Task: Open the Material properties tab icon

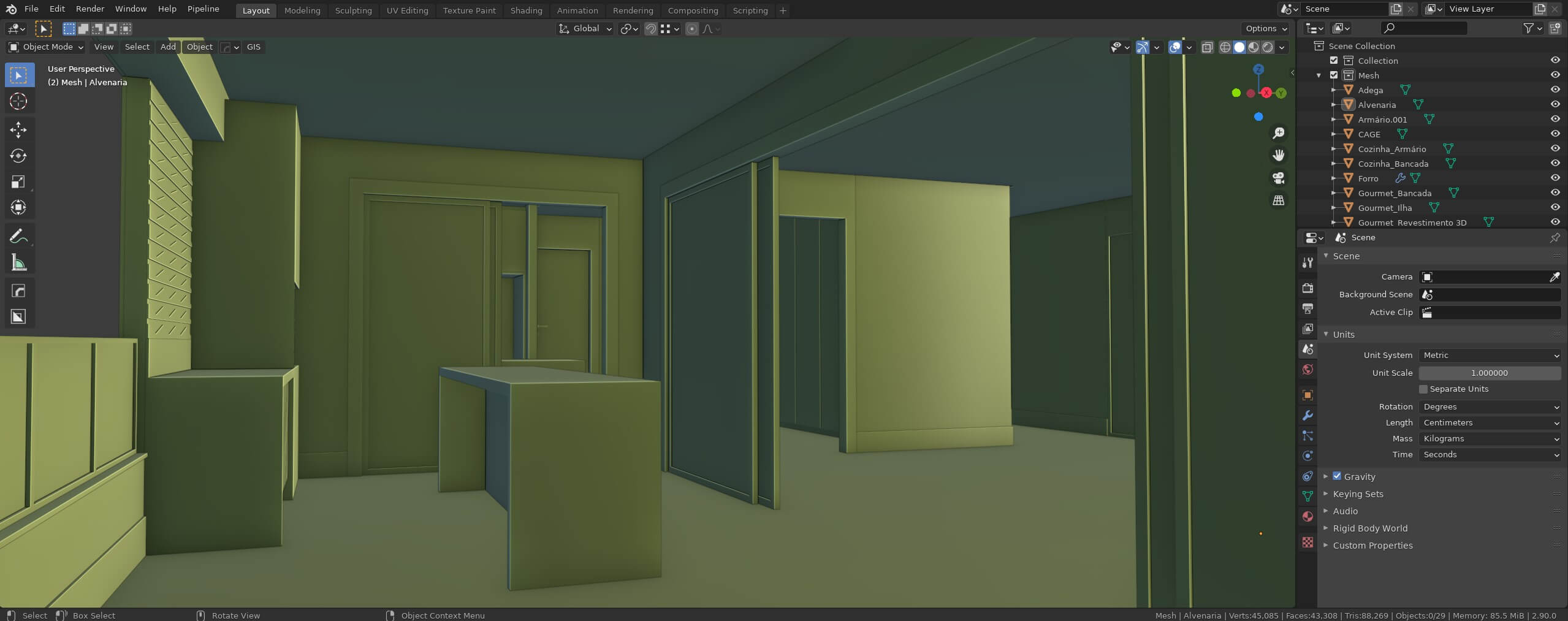Action: point(1307,516)
